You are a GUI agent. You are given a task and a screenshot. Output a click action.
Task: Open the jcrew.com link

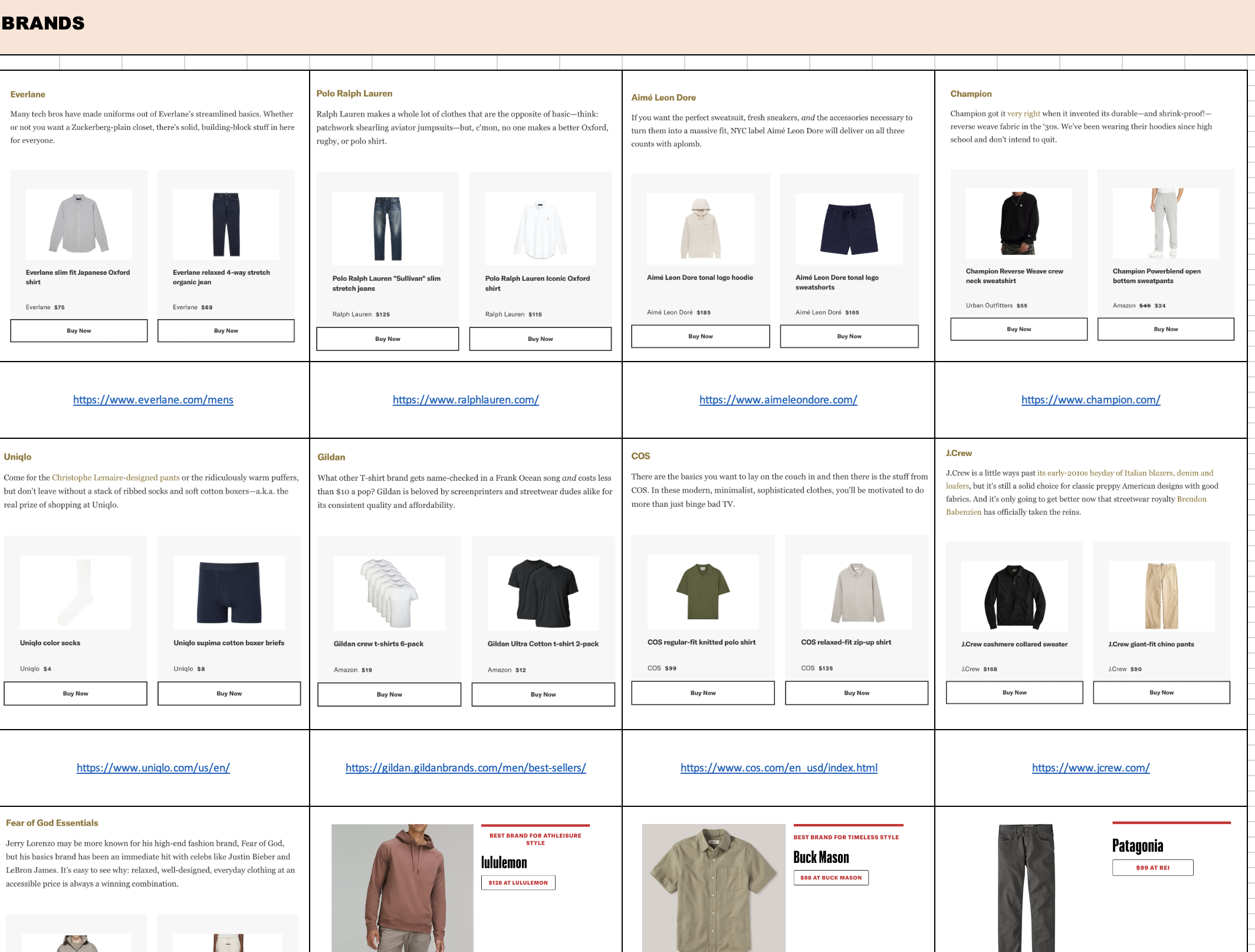(x=1091, y=768)
